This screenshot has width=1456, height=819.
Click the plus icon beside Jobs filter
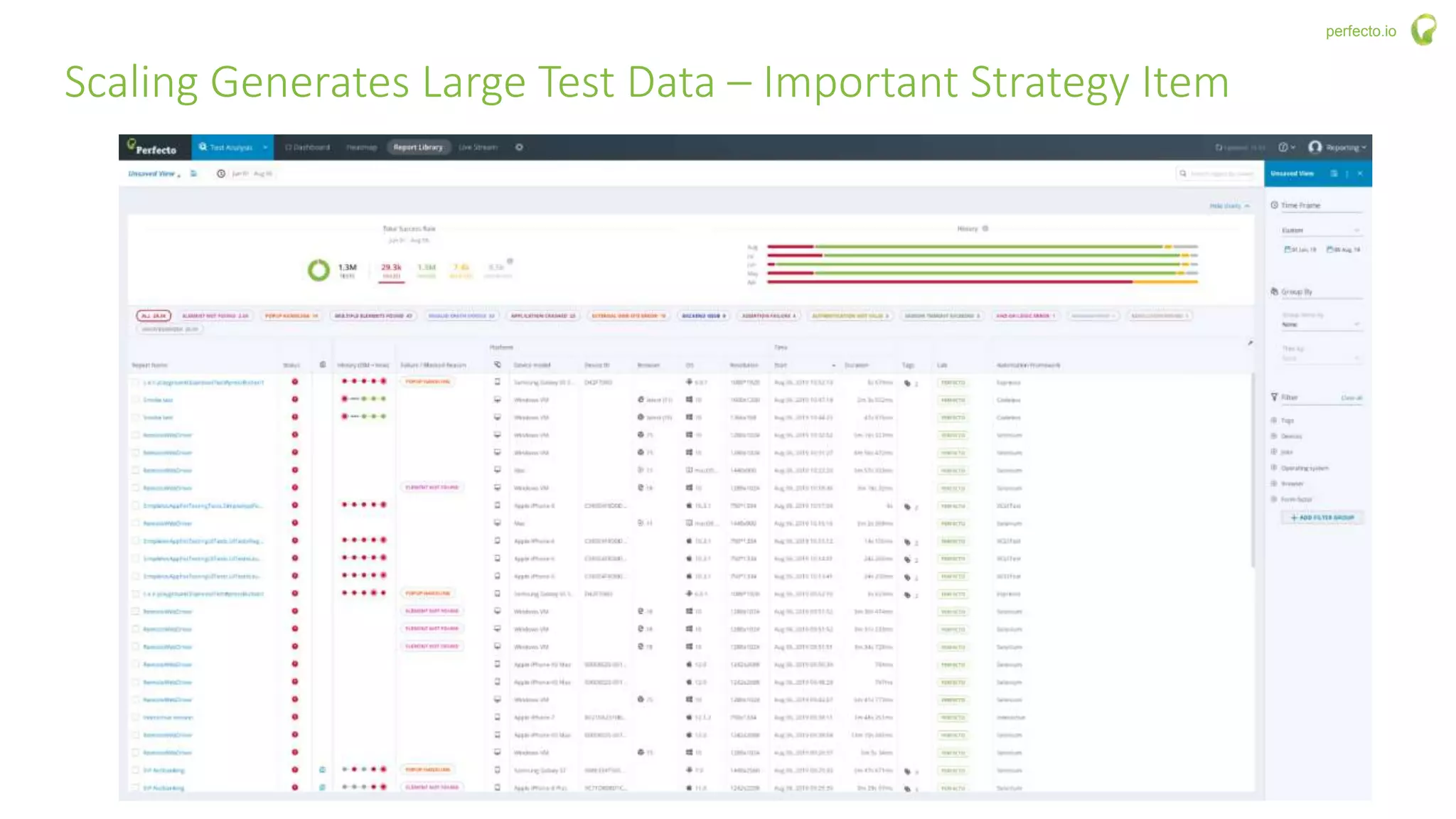pyautogui.click(x=1274, y=451)
